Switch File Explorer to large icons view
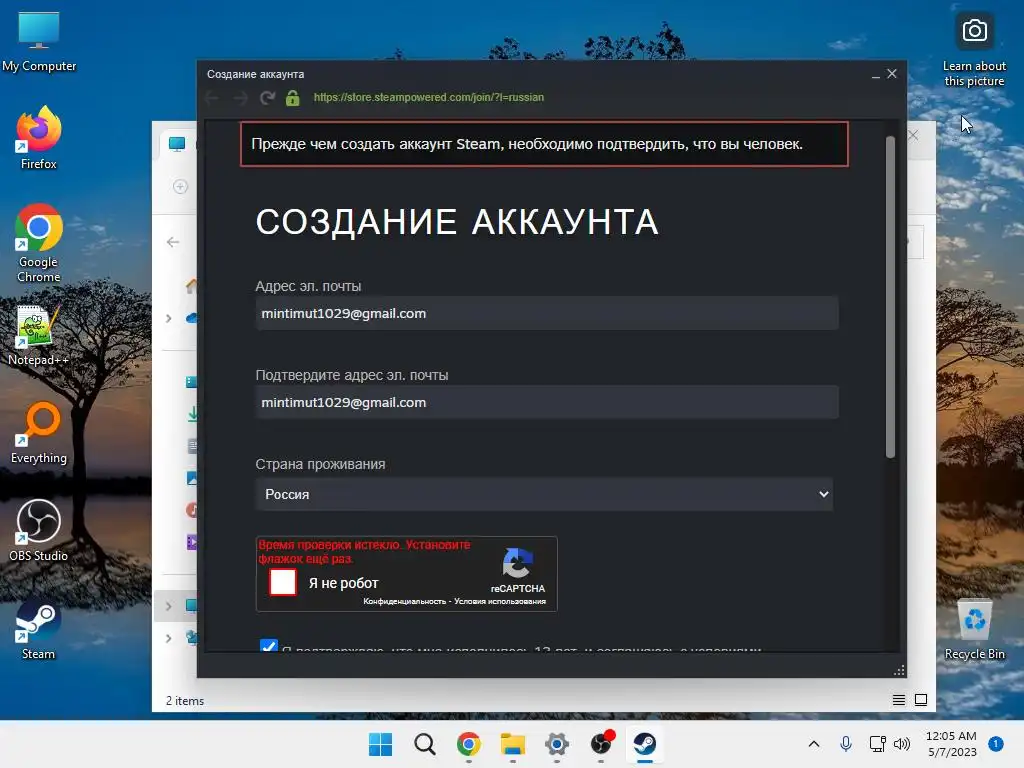 coord(921,700)
